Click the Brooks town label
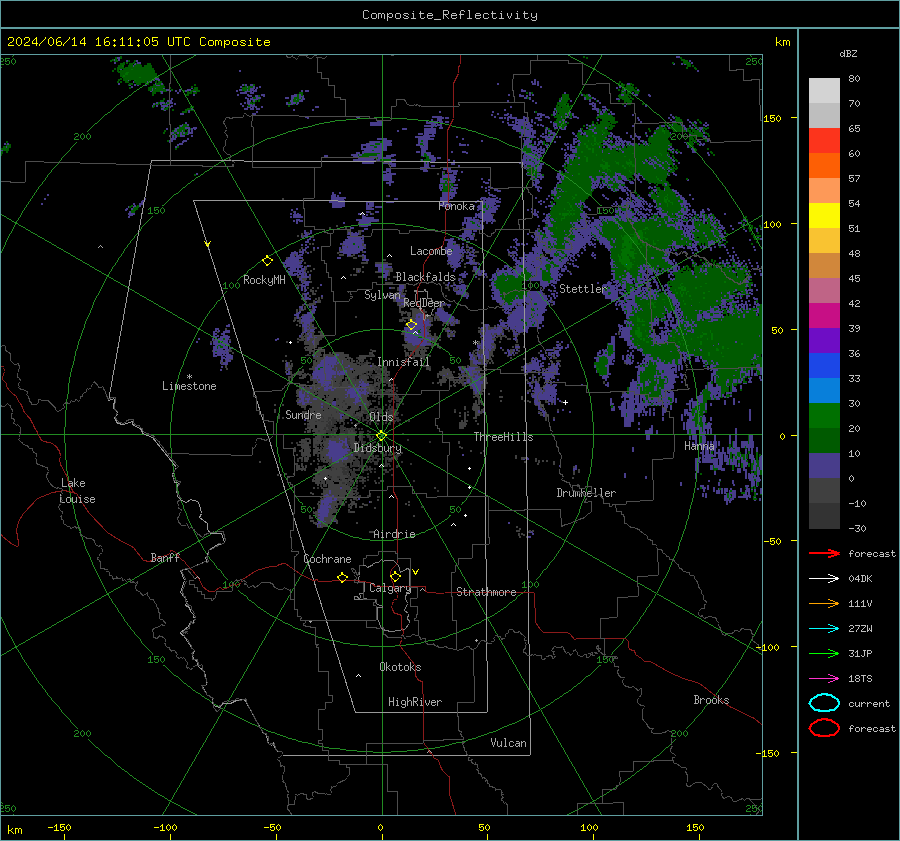Viewport: 900px width, 841px height. 711,700
